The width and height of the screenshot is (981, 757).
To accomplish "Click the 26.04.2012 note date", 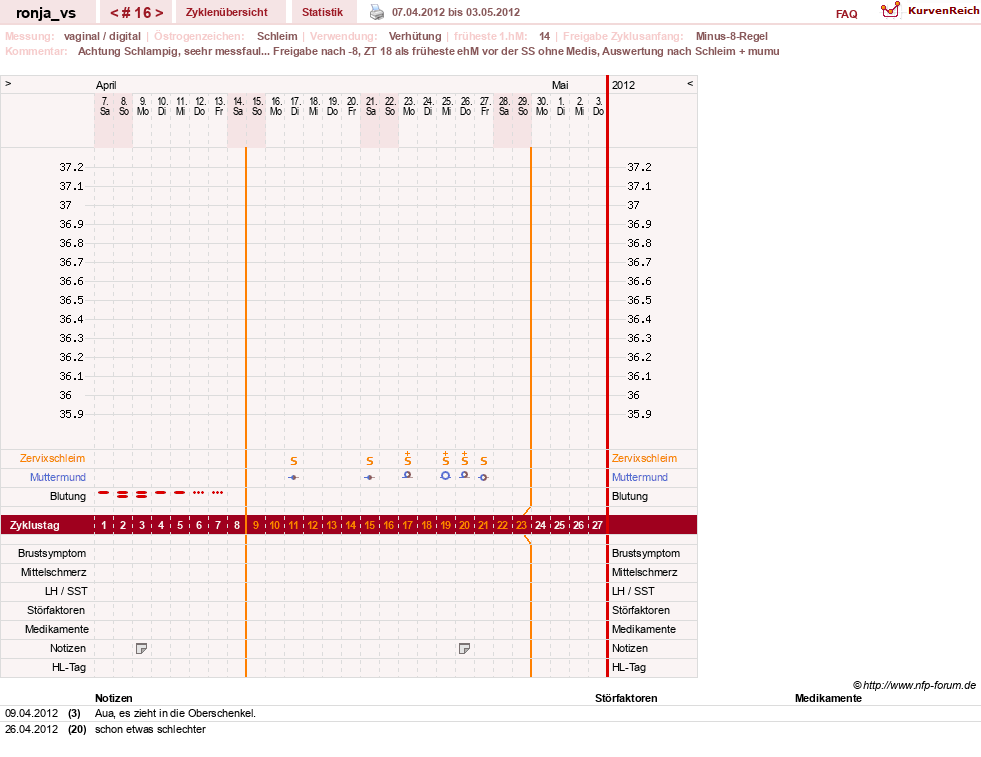I will [31, 729].
